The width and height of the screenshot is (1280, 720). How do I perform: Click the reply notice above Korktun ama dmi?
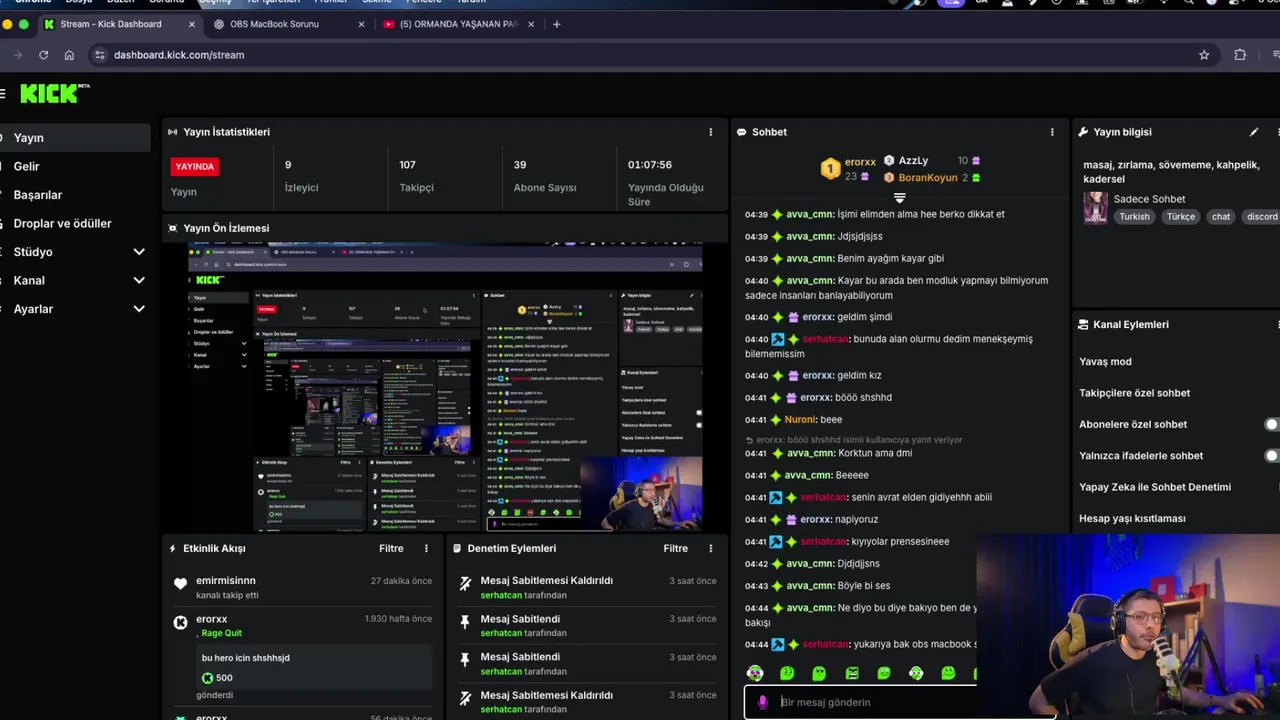(x=854, y=440)
